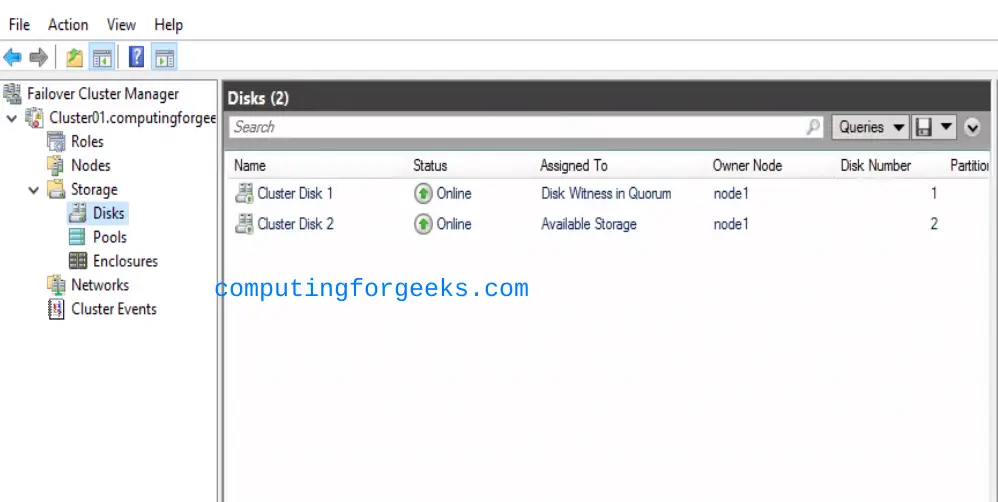Select Disks under Storage
The image size is (998, 502).
click(108, 213)
